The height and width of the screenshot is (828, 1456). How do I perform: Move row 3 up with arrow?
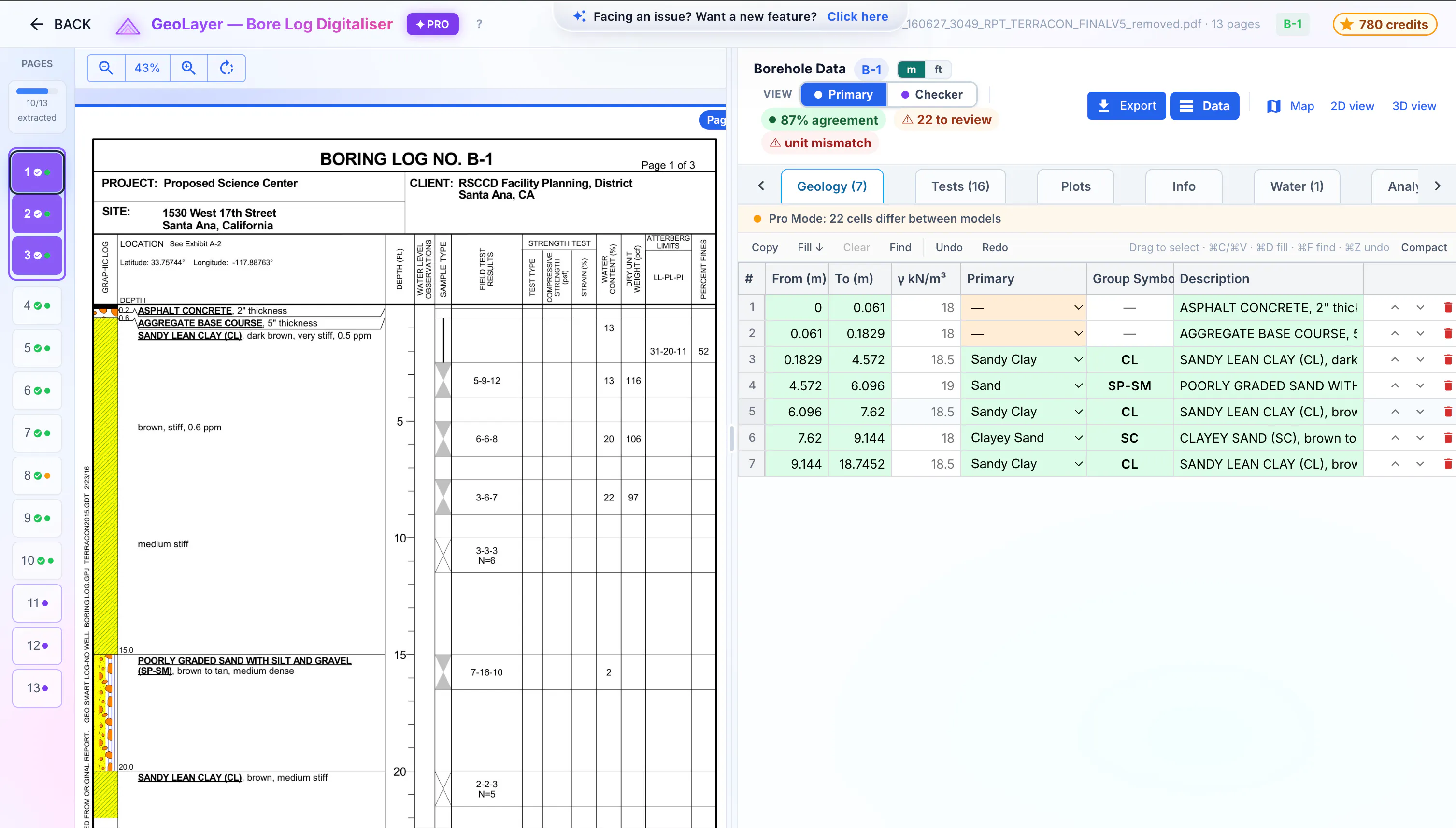click(1395, 359)
